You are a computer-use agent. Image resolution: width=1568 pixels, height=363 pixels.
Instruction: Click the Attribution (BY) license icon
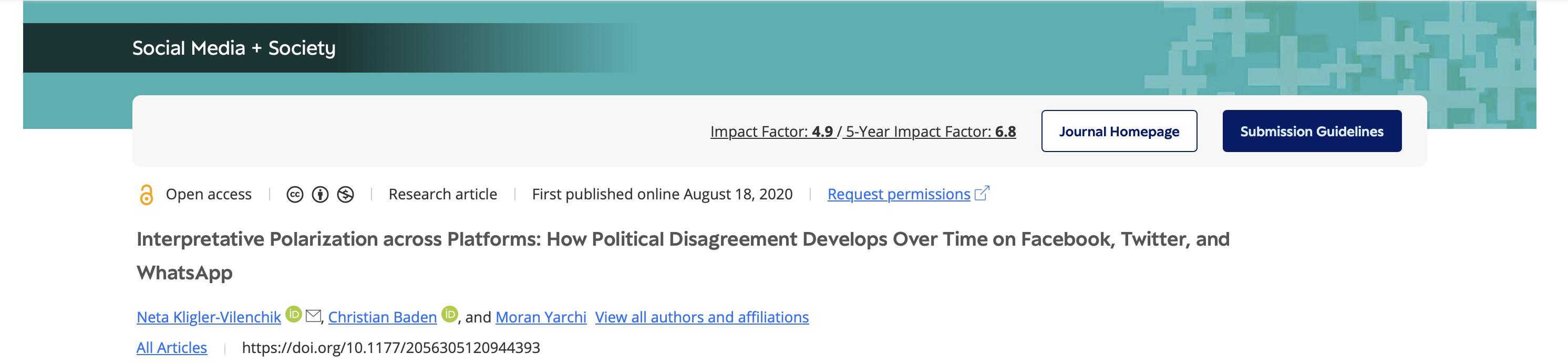(x=320, y=195)
